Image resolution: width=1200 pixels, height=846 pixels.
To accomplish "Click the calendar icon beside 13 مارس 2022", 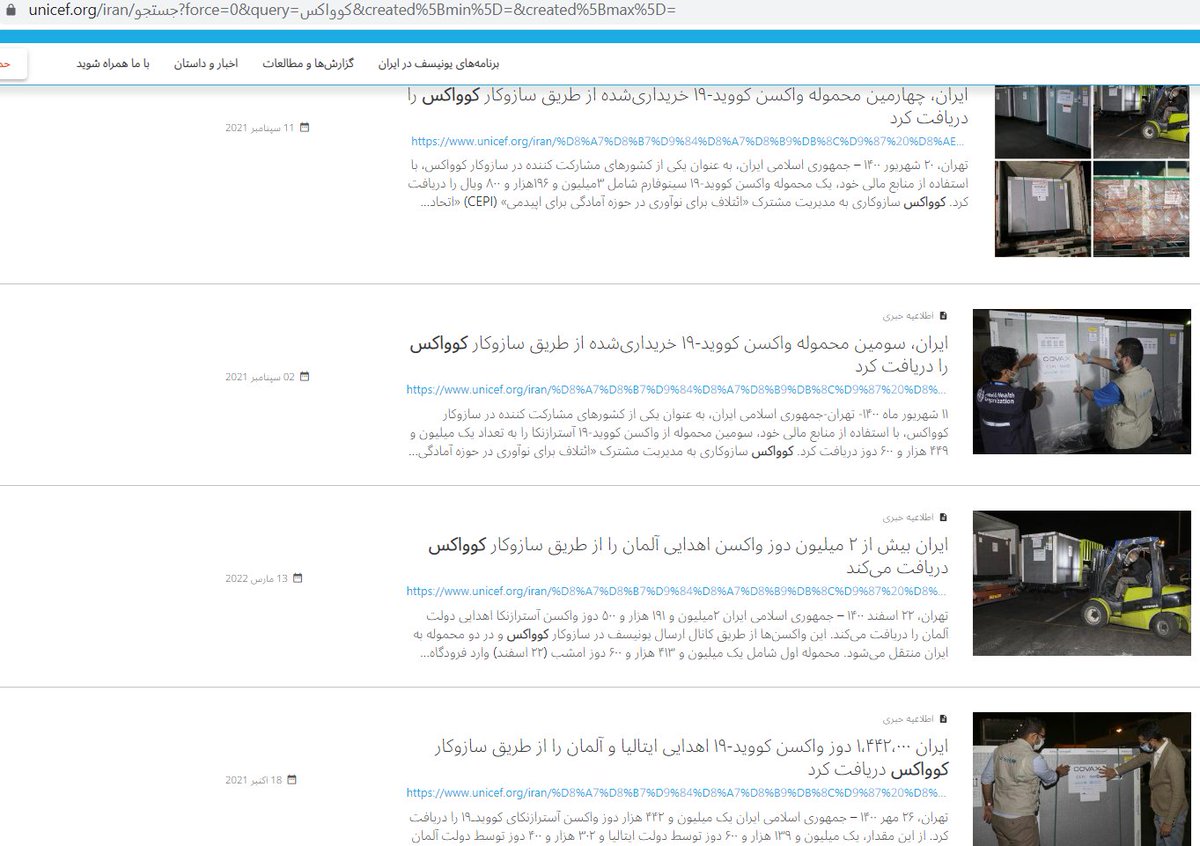I will [x=297, y=578].
